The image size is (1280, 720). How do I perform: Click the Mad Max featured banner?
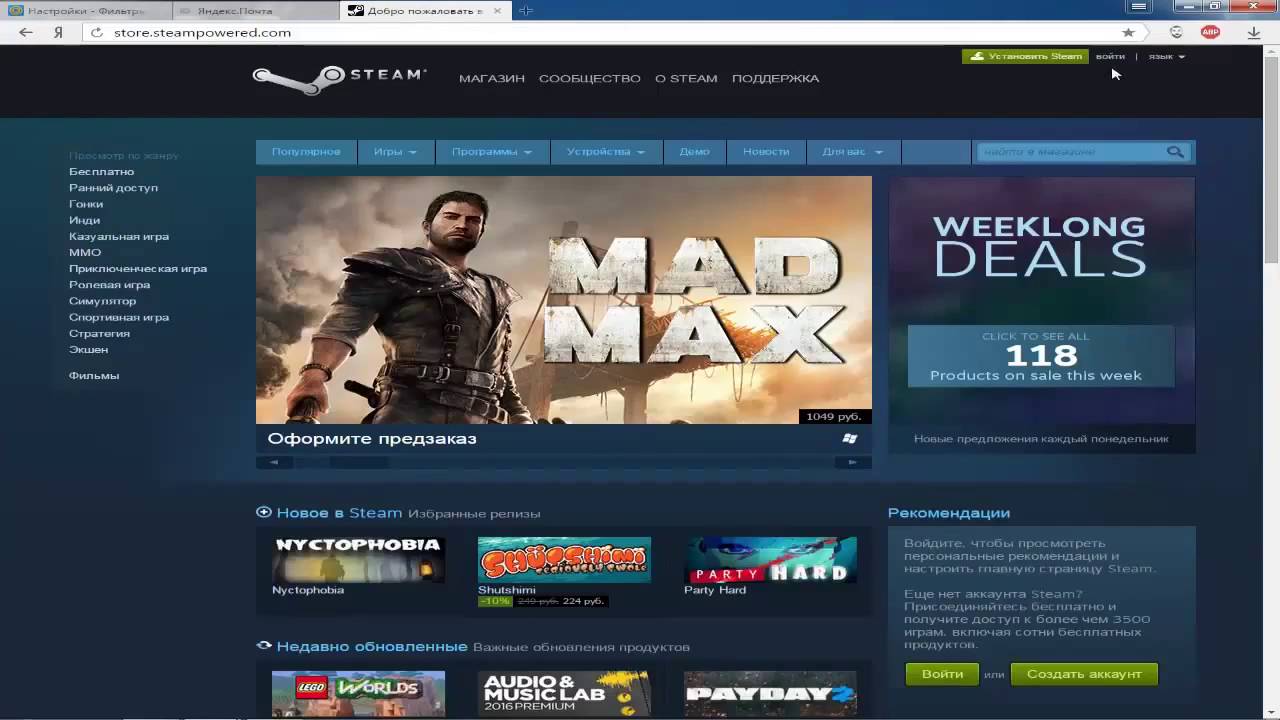(x=564, y=300)
